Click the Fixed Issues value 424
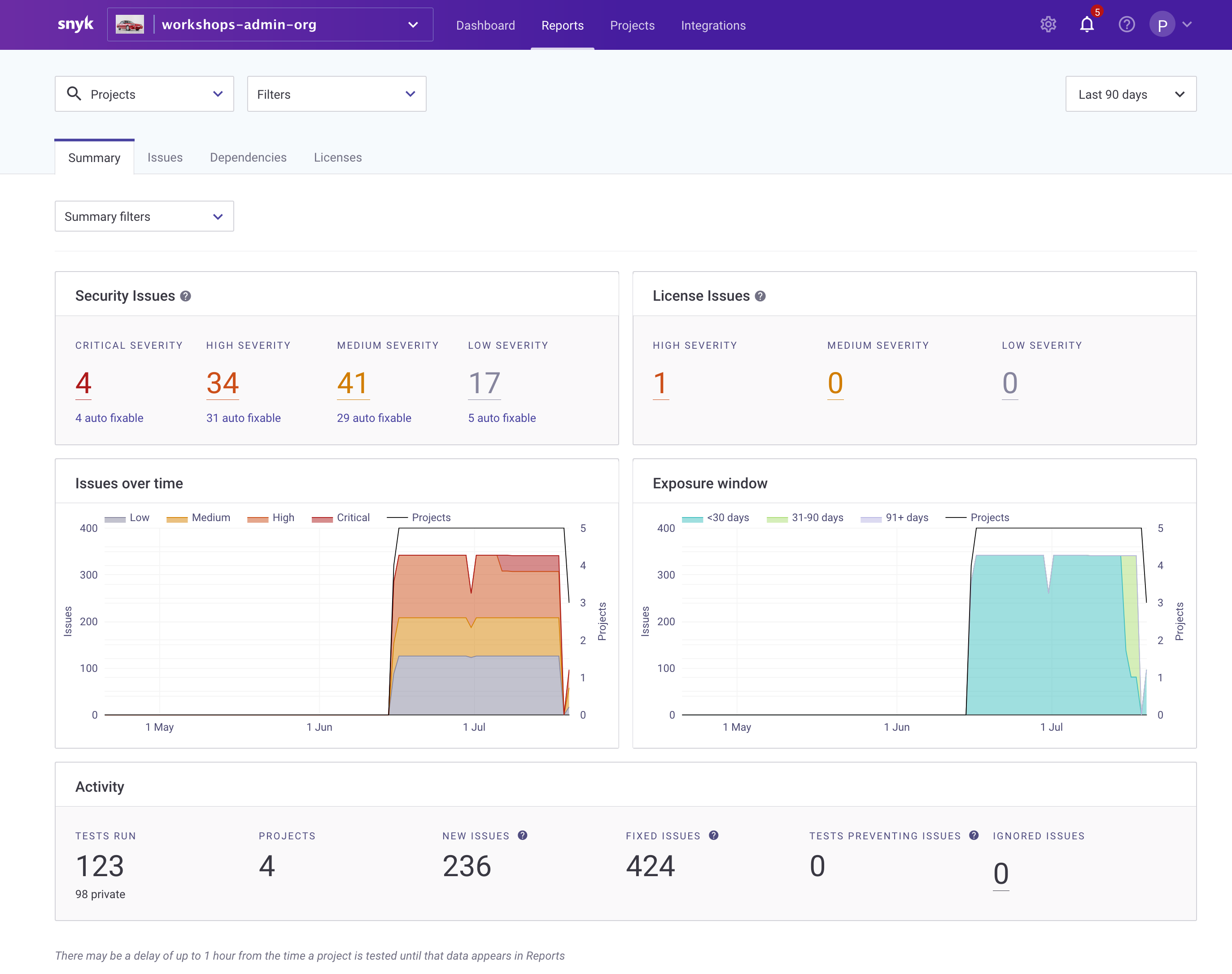 (650, 866)
